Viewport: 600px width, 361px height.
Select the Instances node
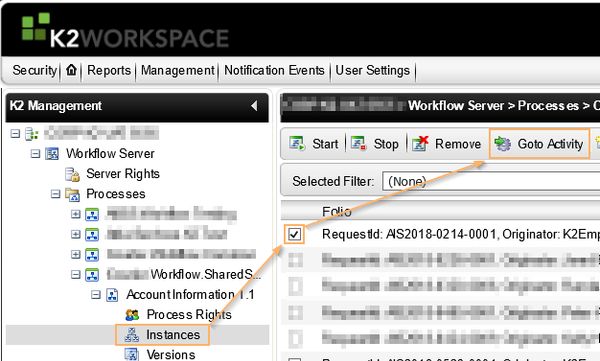173,335
